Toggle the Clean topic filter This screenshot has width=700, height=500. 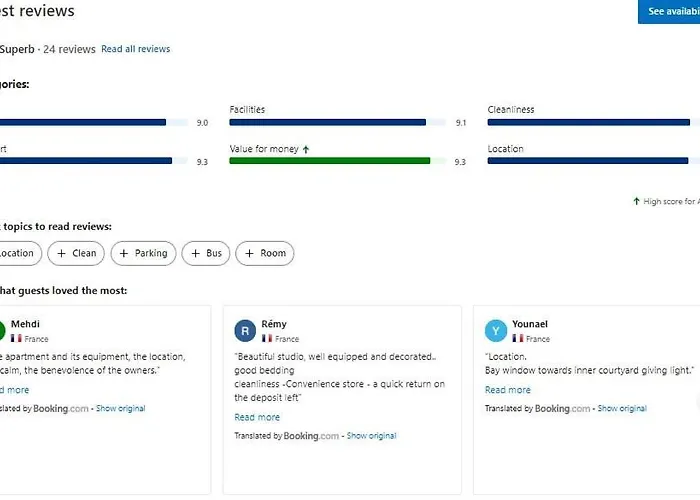(77, 253)
